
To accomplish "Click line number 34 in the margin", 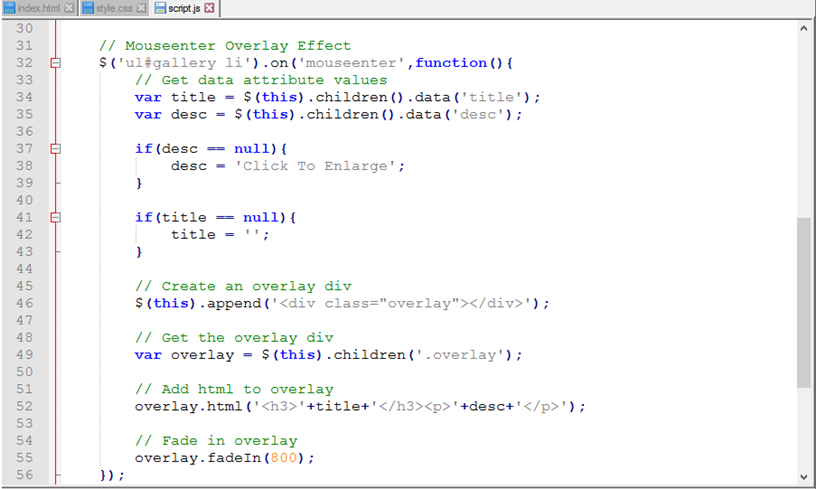I will (x=24, y=97).
